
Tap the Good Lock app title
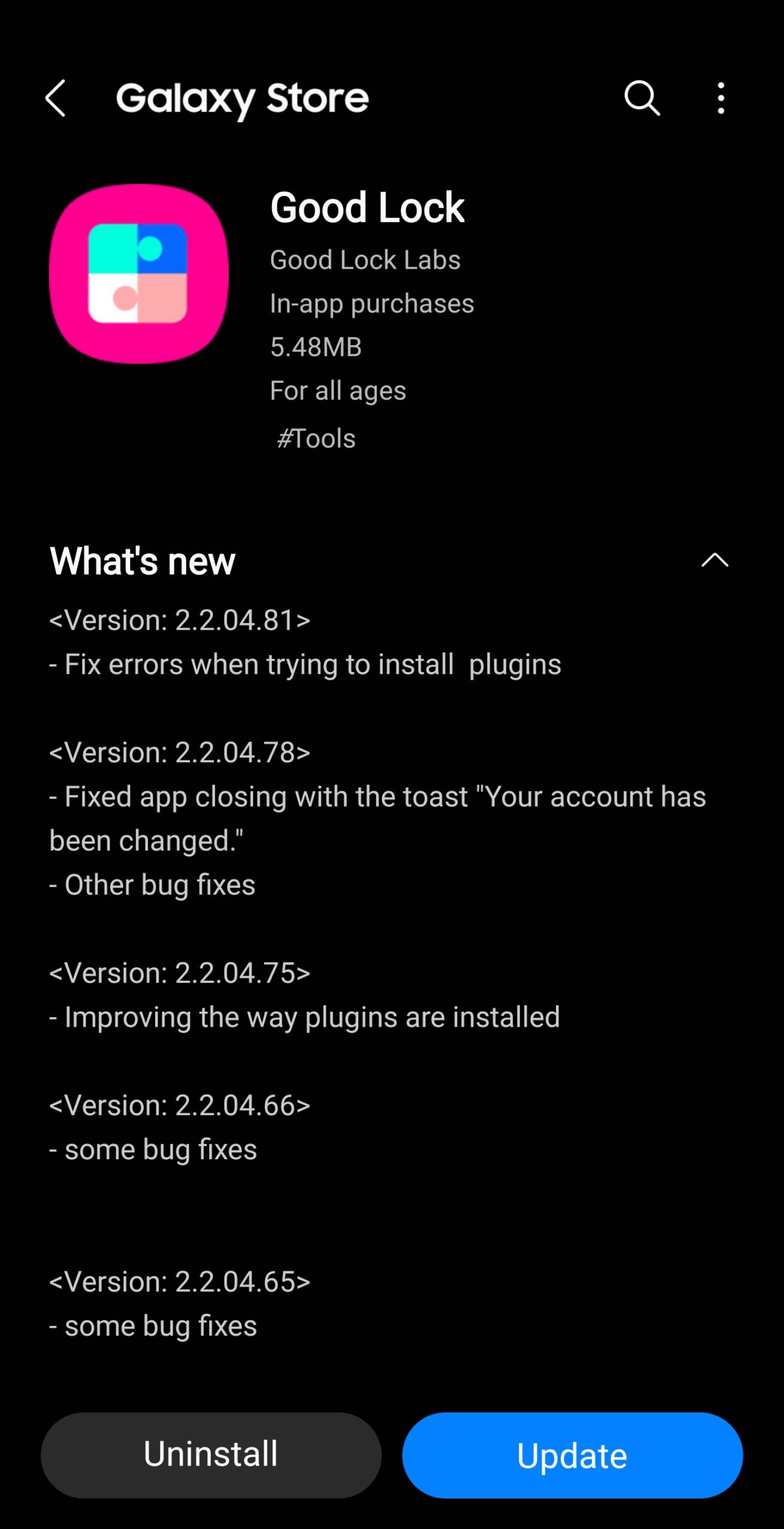click(367, 208)
